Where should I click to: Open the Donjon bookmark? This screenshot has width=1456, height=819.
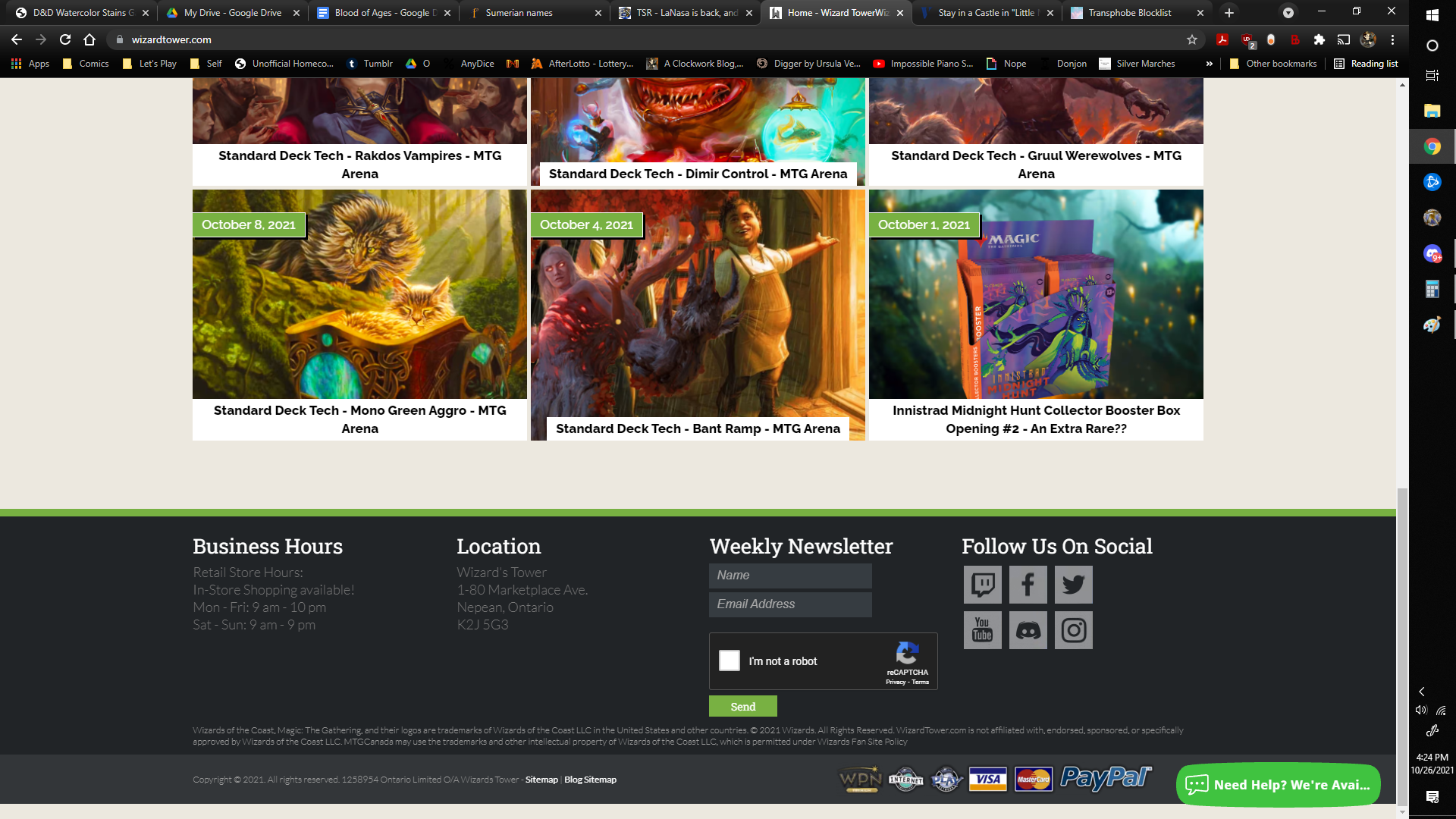tap(1063, 64)
